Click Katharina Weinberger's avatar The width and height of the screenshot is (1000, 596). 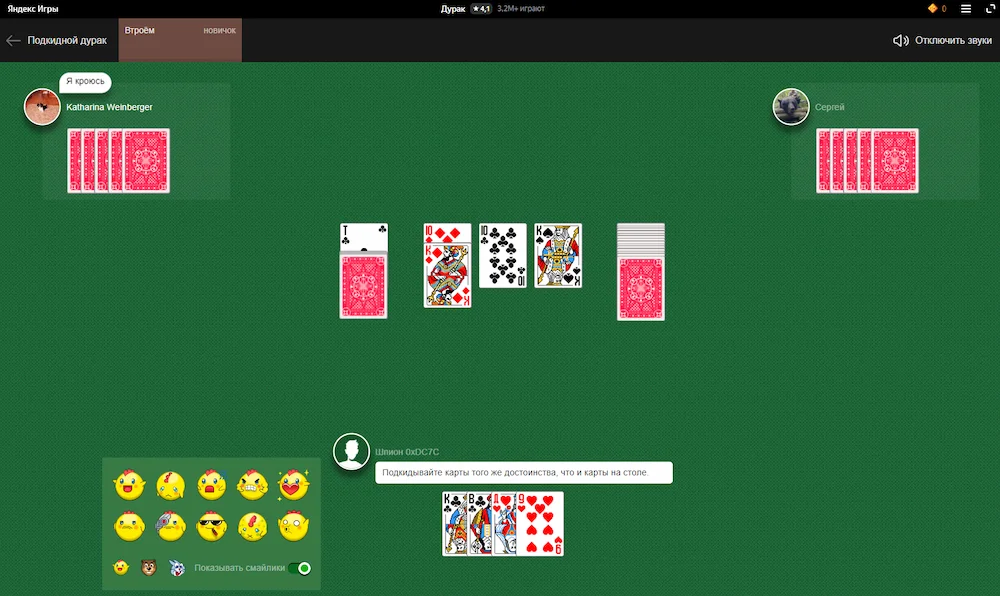click(x=42, y=107)
